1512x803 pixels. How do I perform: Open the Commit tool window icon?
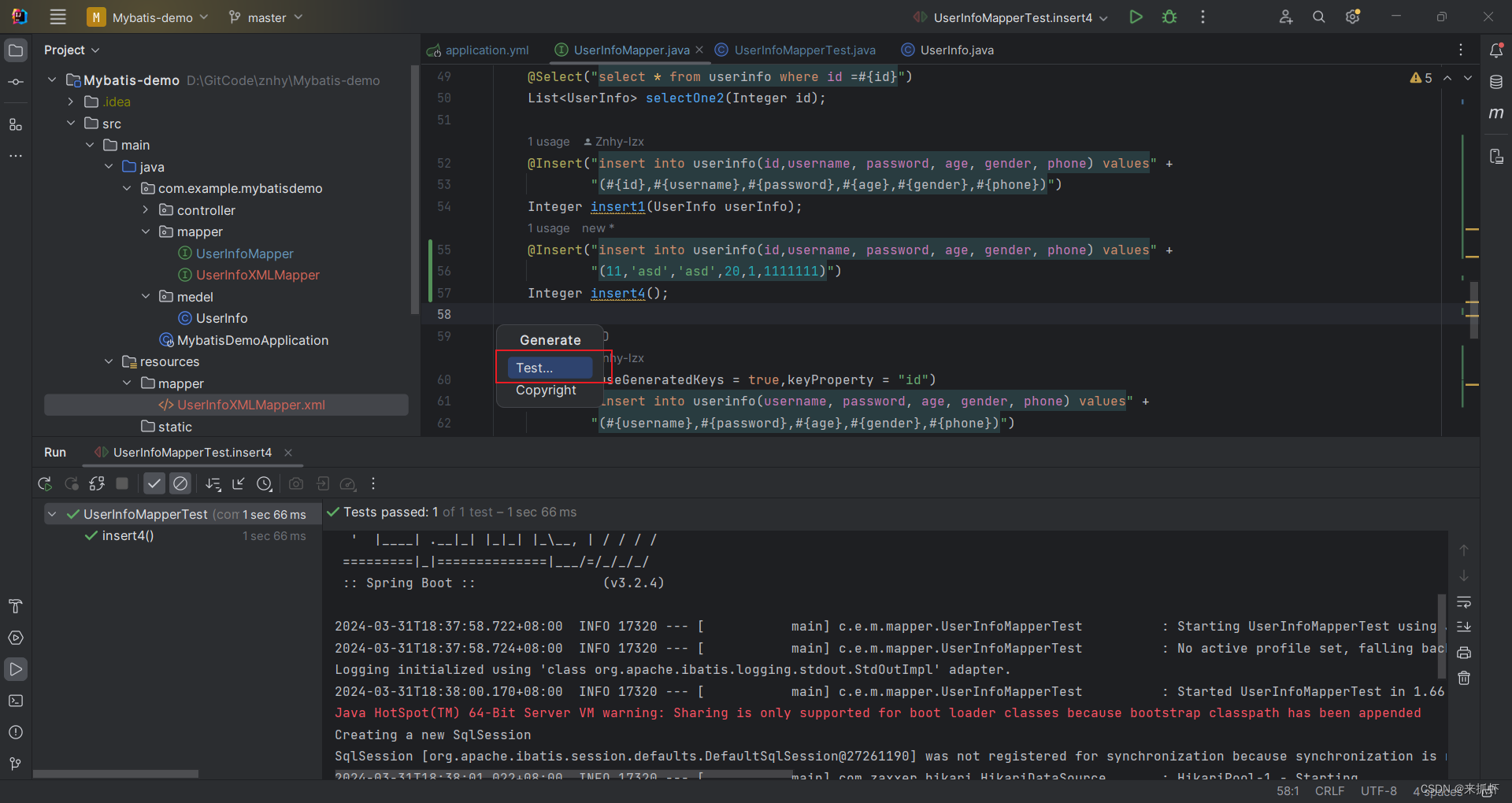(16, 82)
